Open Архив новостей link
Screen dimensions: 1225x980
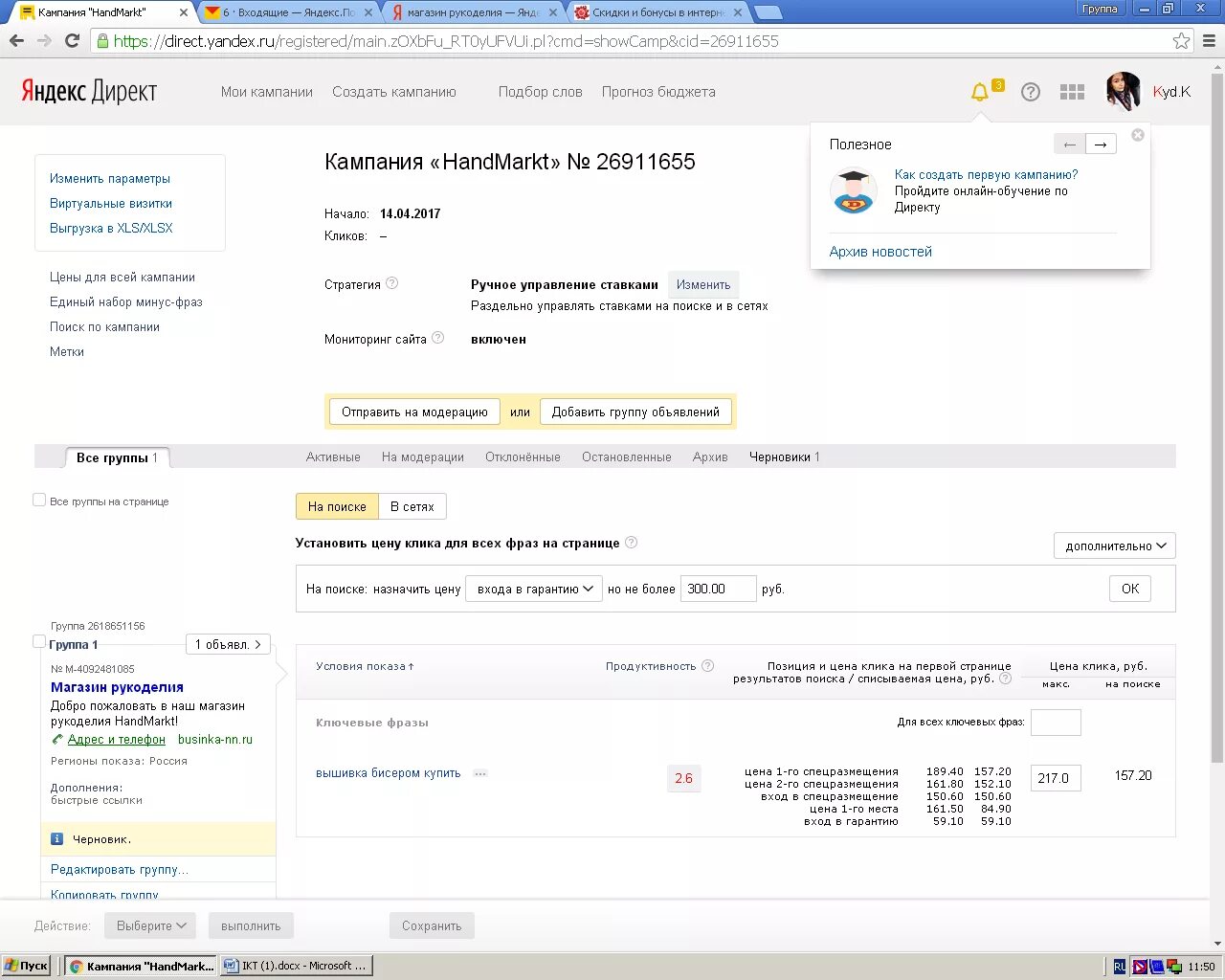pos(880,252)
